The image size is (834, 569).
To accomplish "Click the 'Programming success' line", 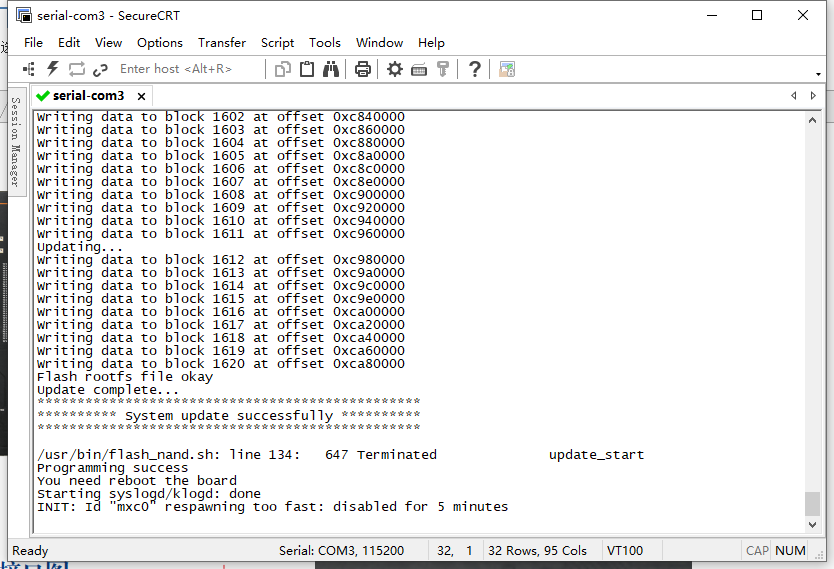I will 112,468.
